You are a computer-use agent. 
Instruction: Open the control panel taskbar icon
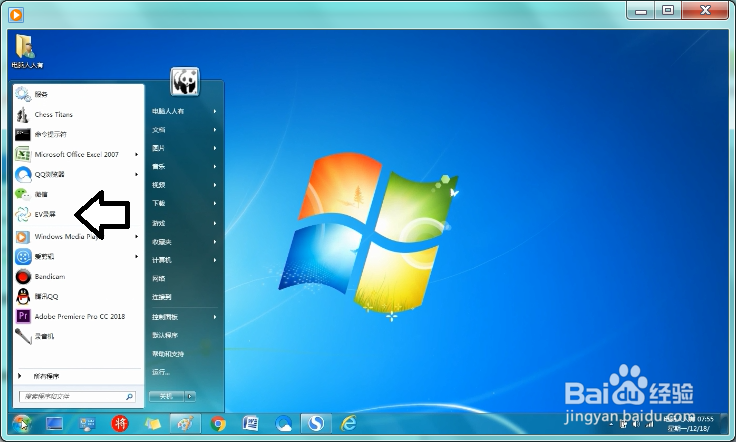pyautogui.click(x=87, y=424)
